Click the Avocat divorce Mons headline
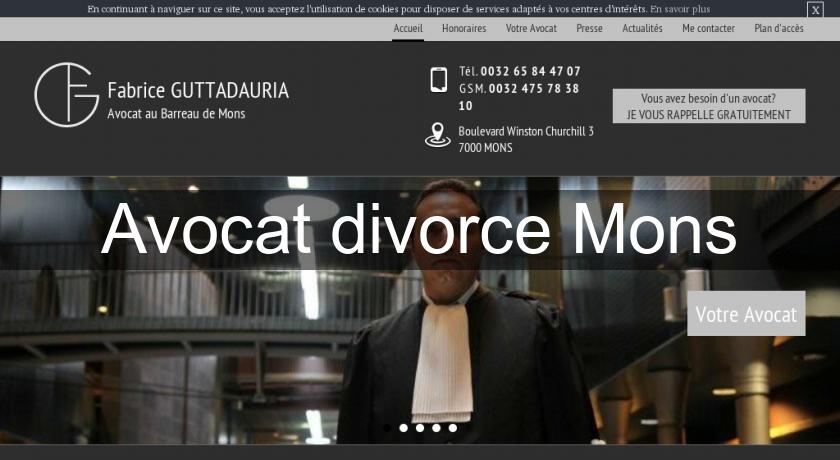The width and height of the screenshot is (840, 460). [419, 230]
